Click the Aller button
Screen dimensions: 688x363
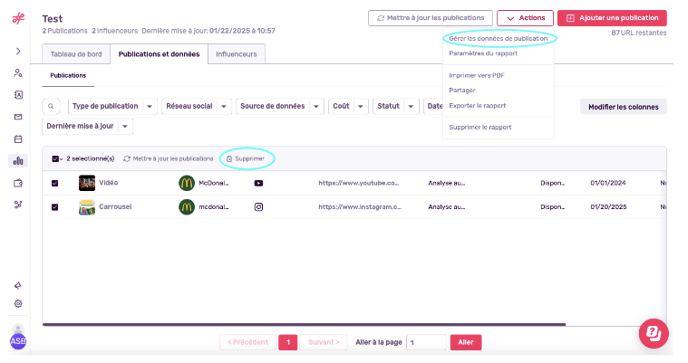[466, 342]
